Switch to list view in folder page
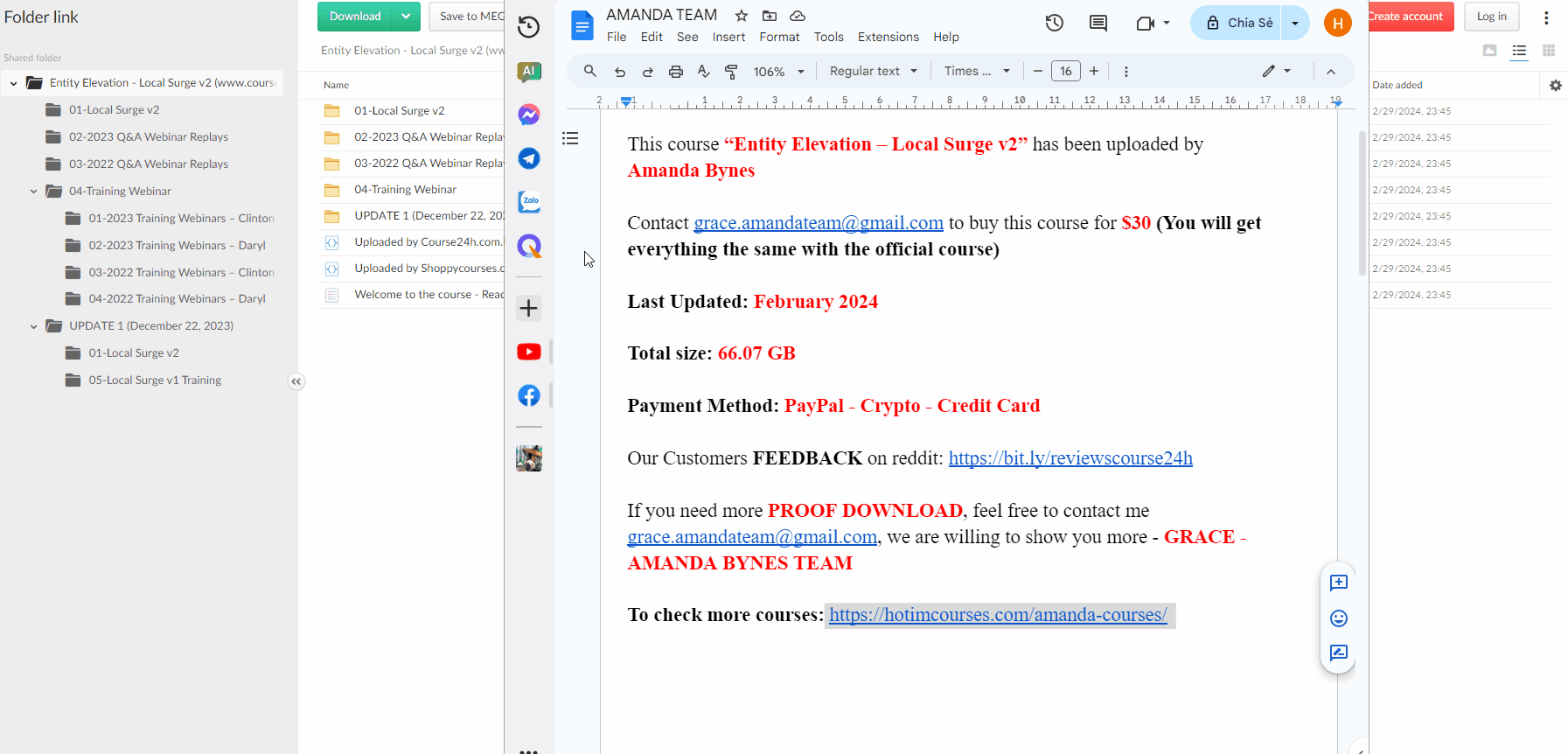 pos(1519,51)
